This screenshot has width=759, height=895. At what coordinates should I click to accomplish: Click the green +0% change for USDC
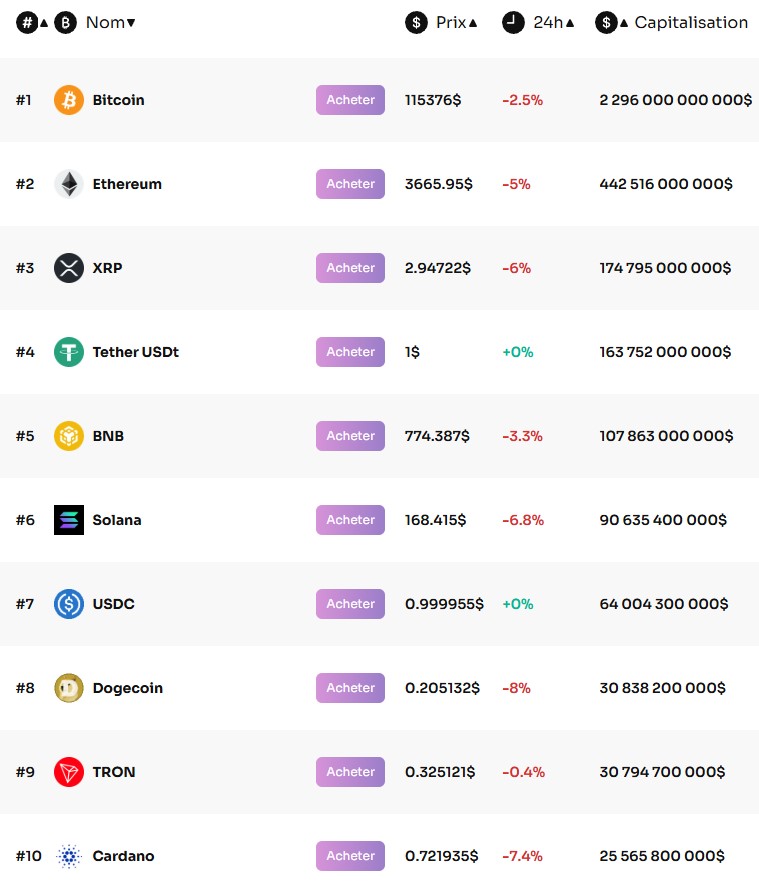pos(517,604)
